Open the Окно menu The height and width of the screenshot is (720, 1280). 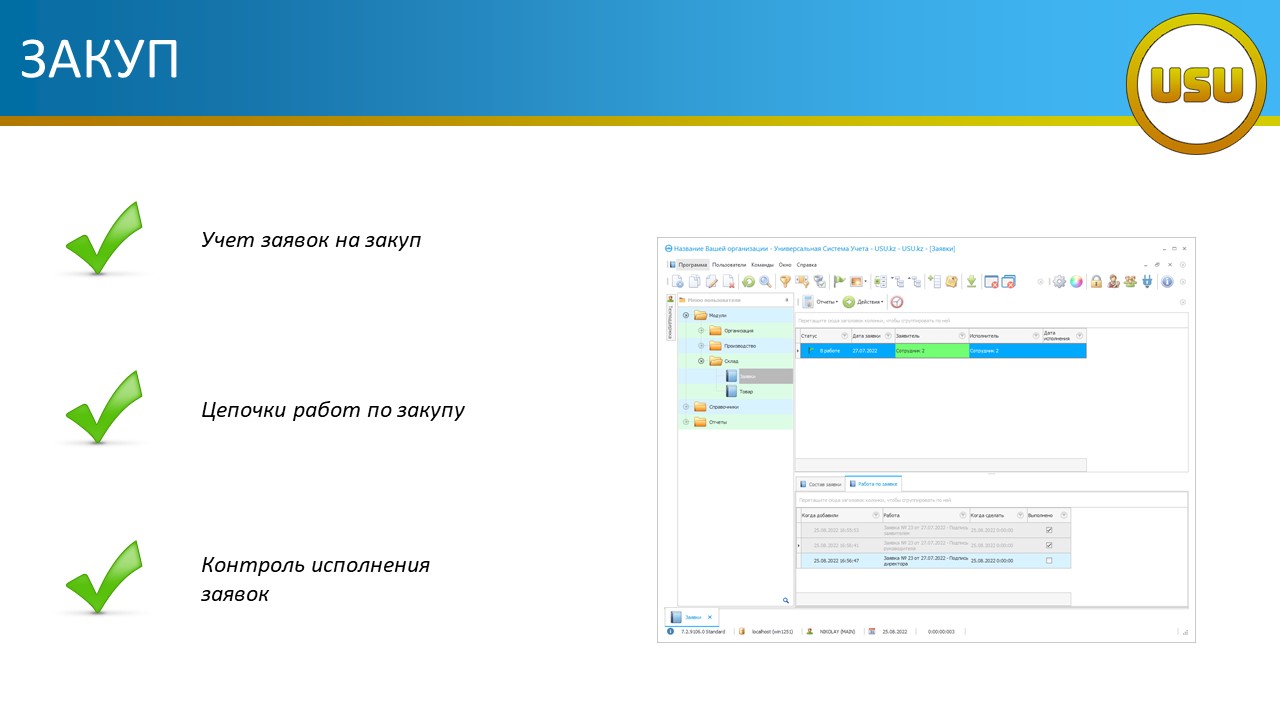[x=785, y=264]
